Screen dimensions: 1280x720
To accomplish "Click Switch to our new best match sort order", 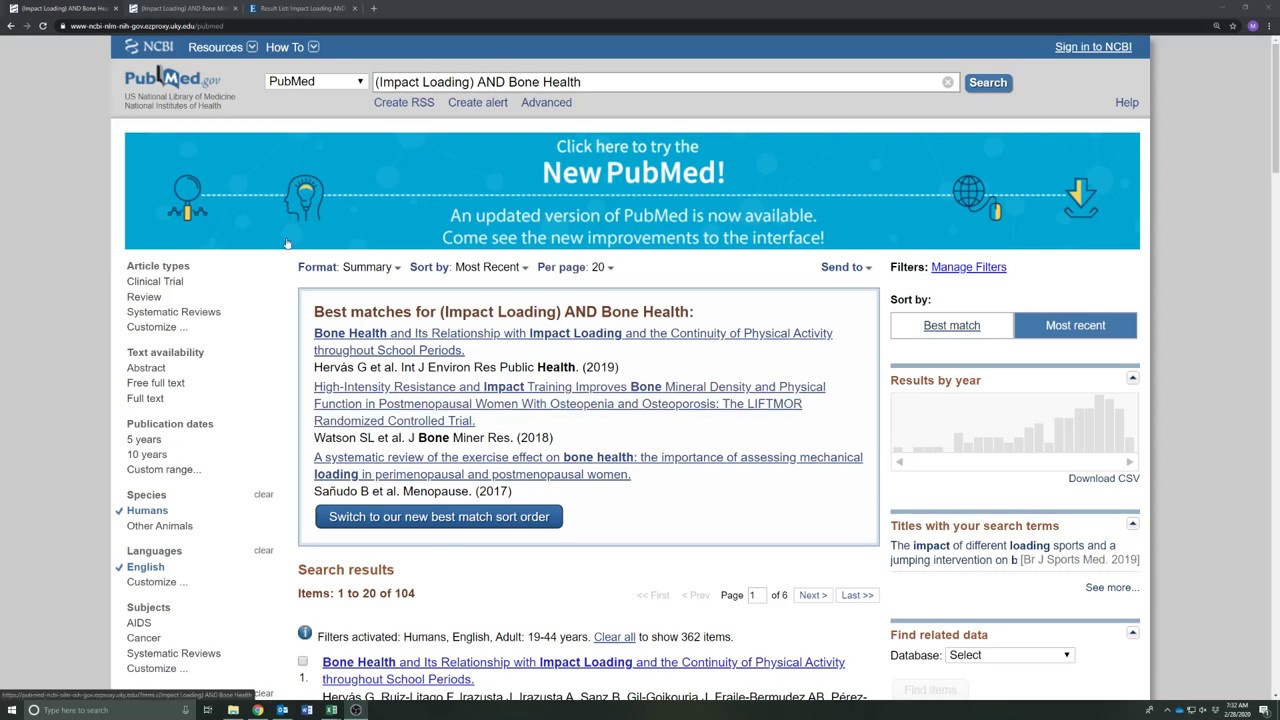I will click(x=439, y=517).
